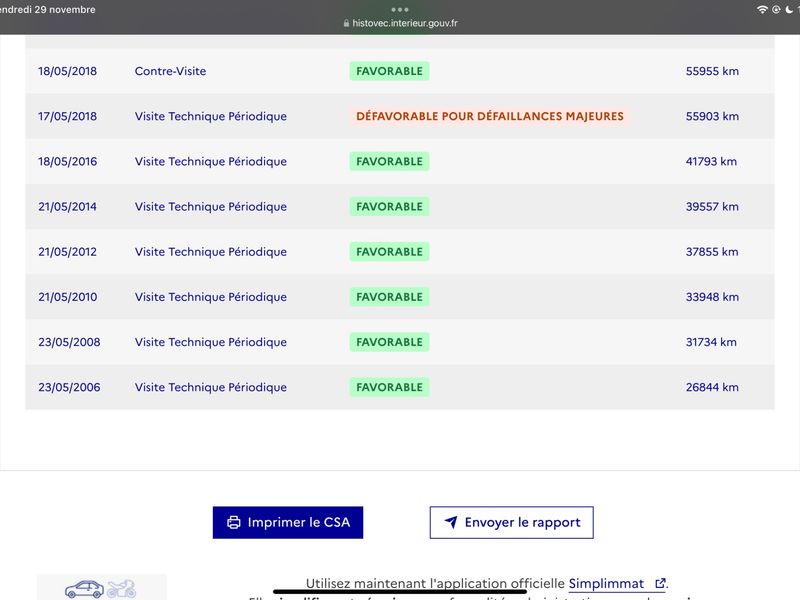The width and height of the screenshot is (800, 600).
Task: Tap the moon Do Not Disturb icon
Action: pyautogui.click(x=789, y=9)
